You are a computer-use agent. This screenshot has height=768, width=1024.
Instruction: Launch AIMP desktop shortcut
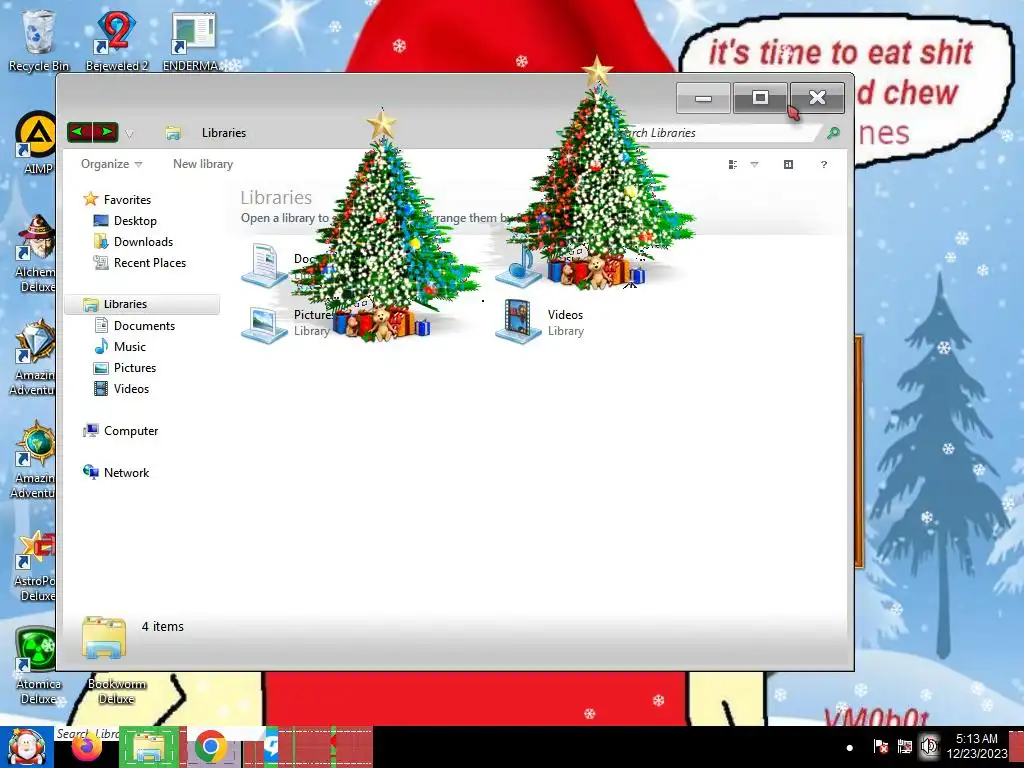(37, 144)
